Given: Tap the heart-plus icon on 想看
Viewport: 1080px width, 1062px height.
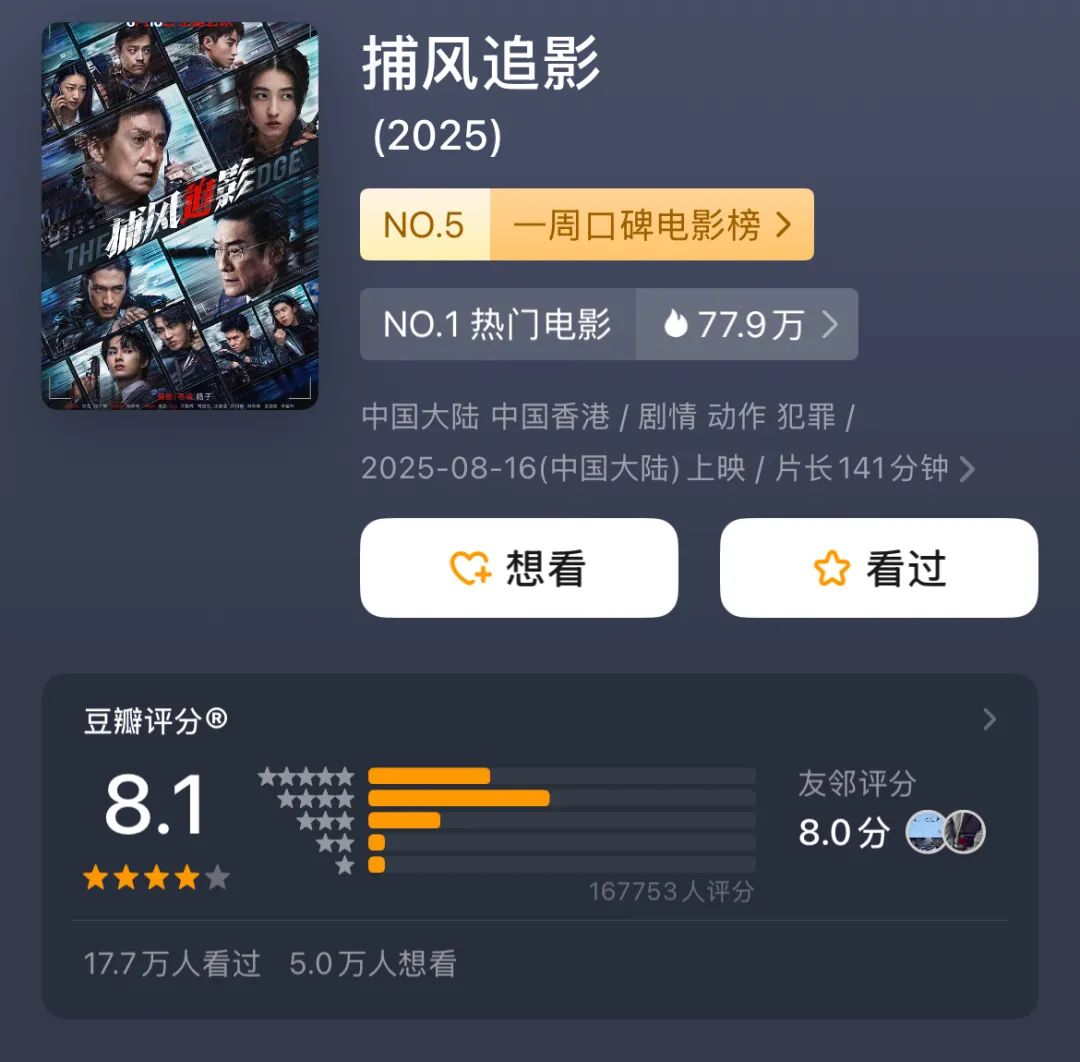Looking at the screenshot, I should pyautogui.click(x=471, y=569).
